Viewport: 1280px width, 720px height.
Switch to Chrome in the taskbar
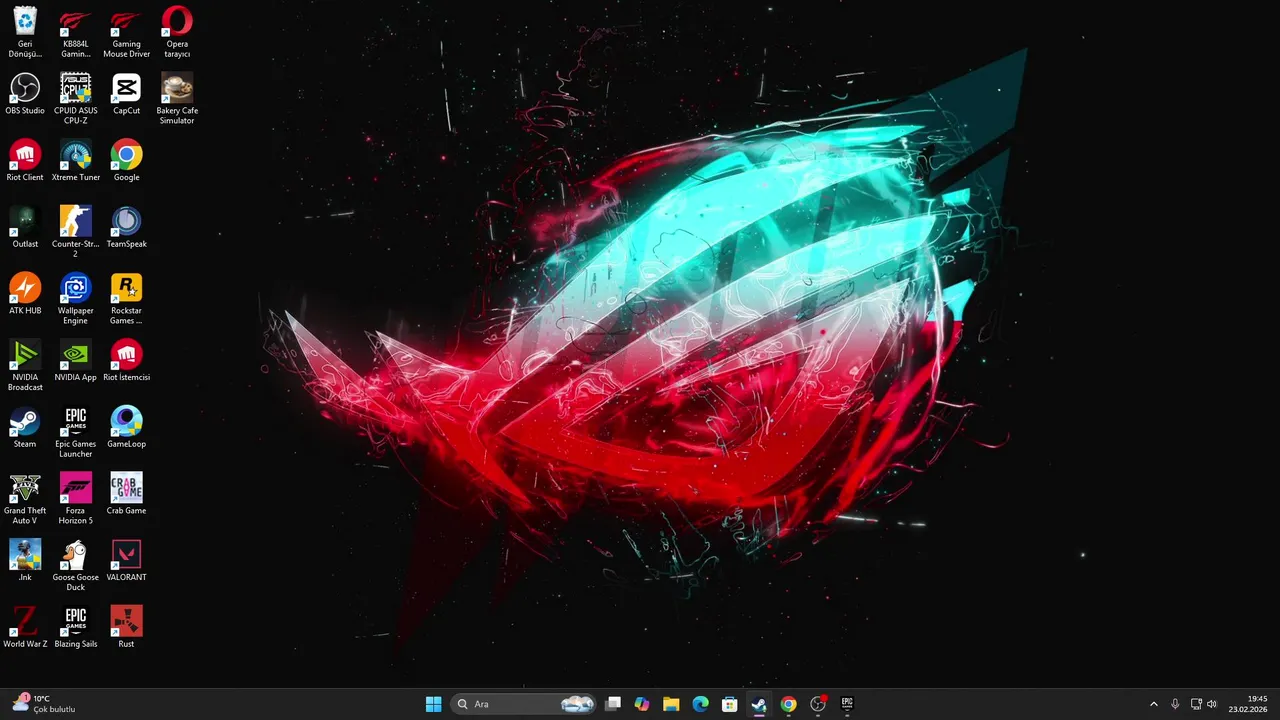pos(788,704)
